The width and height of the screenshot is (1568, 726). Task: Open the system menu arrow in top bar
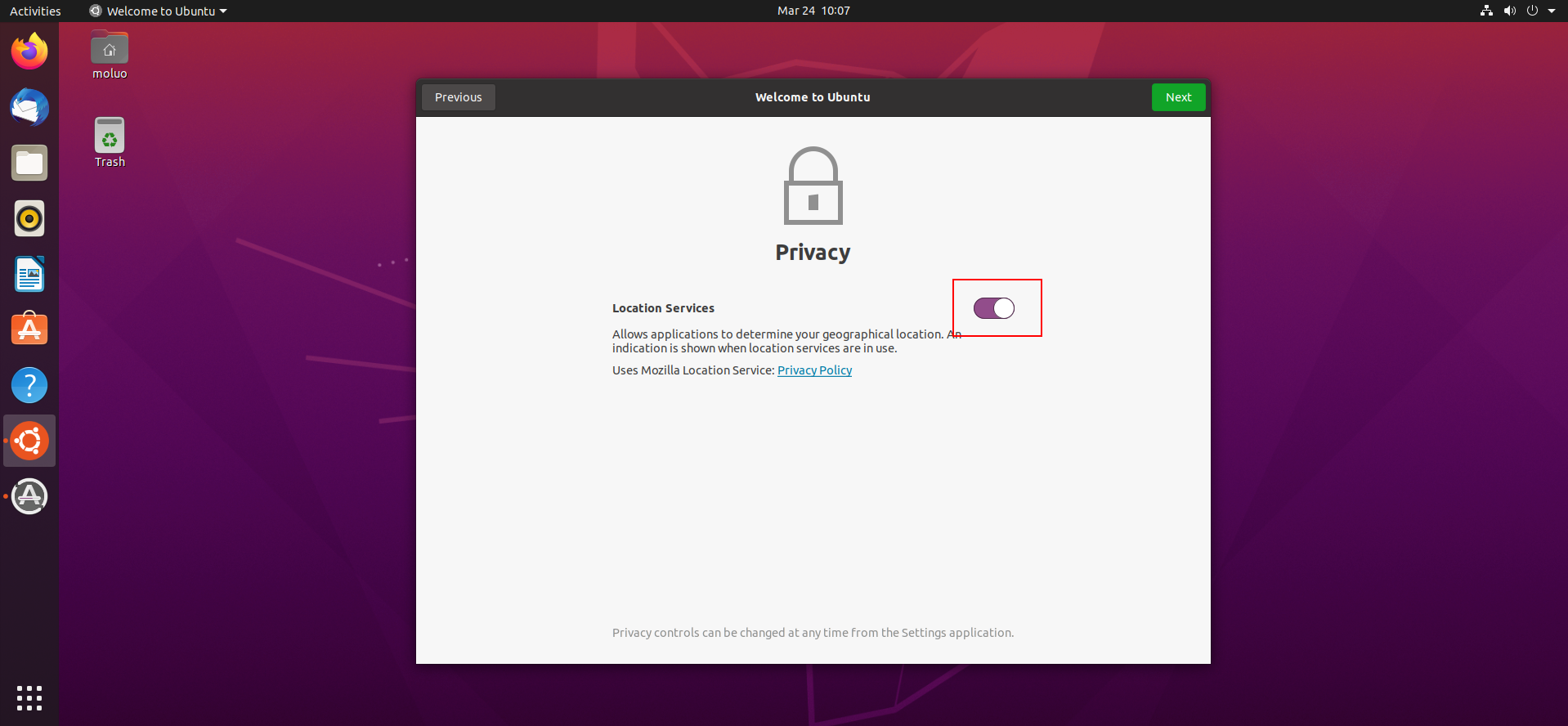click(1552, 11)
